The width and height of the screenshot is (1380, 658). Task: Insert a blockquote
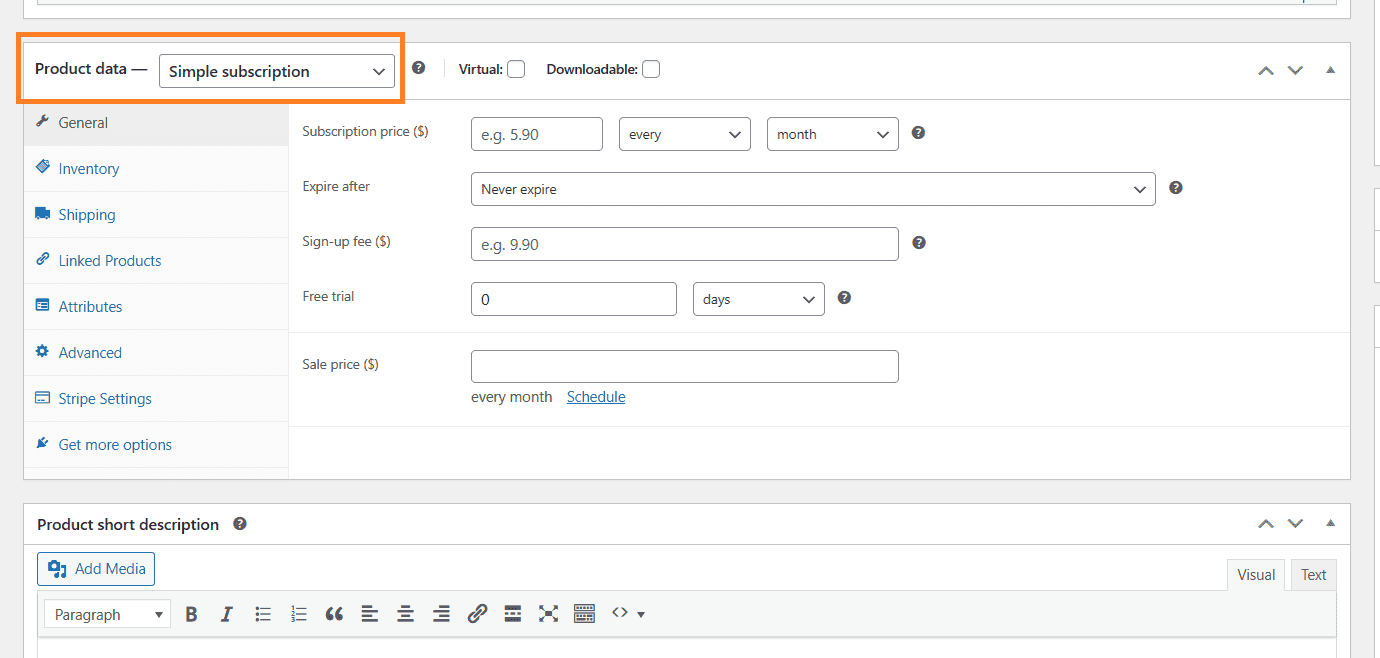pos(334,614)
